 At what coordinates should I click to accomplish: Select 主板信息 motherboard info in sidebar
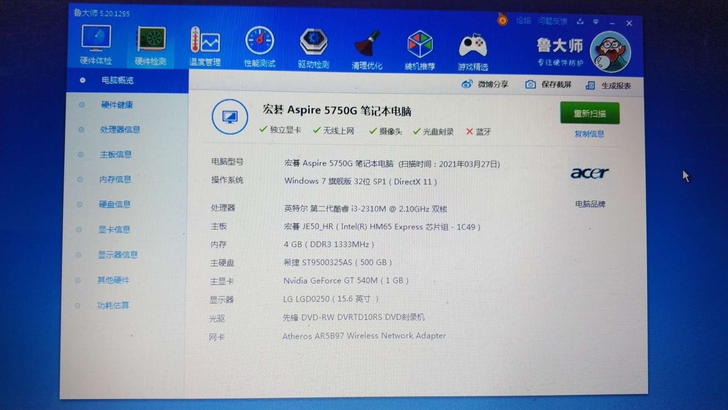tap(115, 154)
